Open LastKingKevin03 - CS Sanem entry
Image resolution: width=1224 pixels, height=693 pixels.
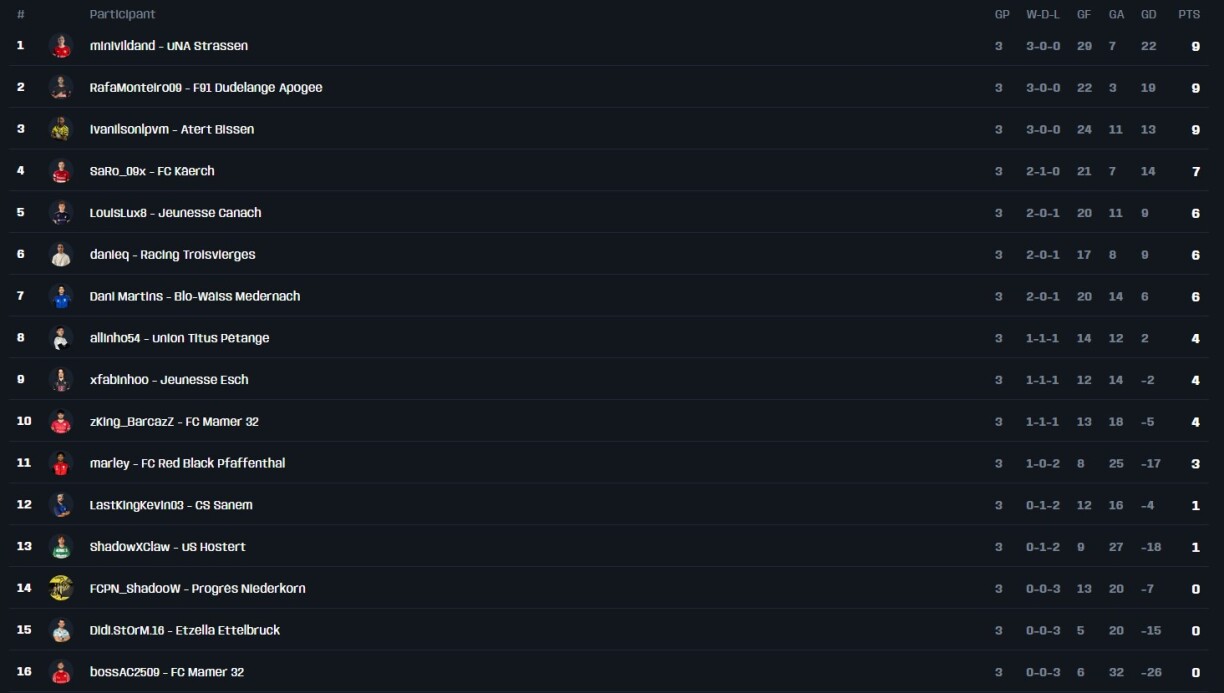[170, 505]
